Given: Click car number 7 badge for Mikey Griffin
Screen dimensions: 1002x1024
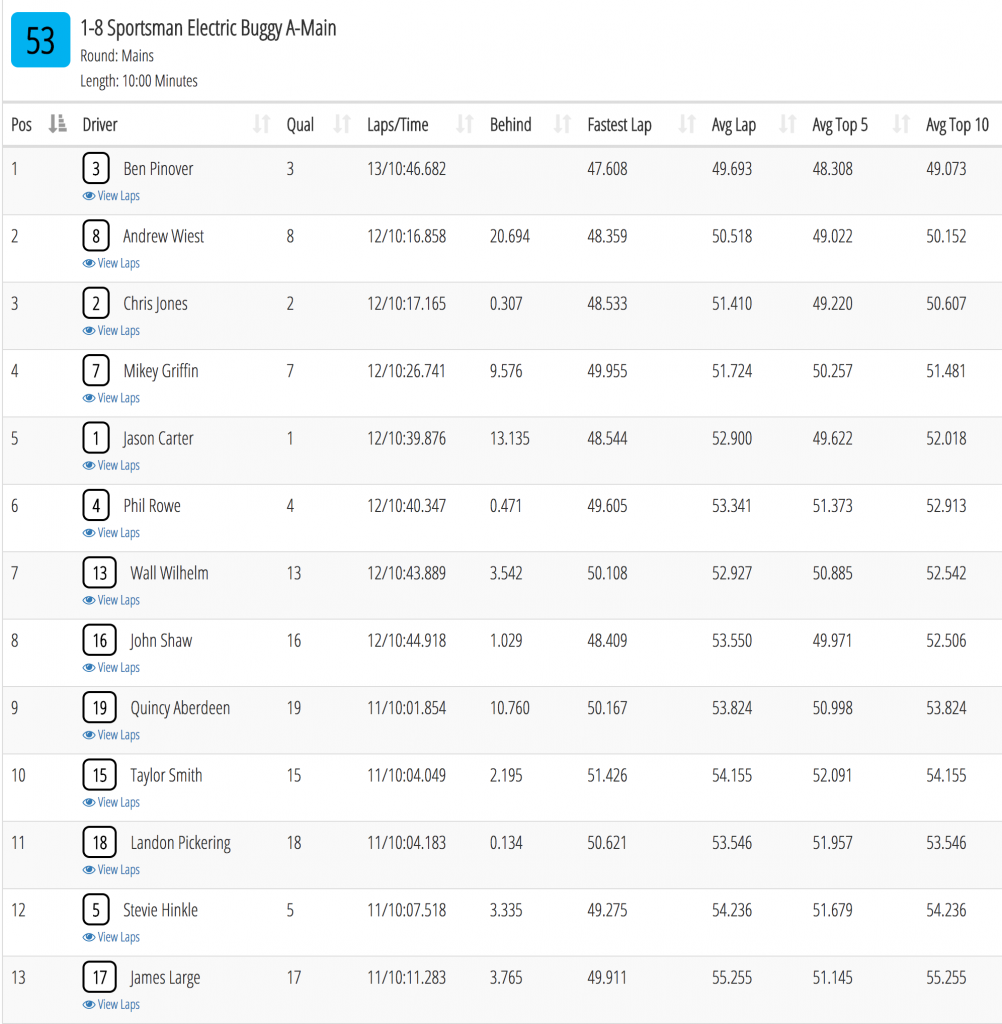Looking at the screenshot, I should coord(96,371).
